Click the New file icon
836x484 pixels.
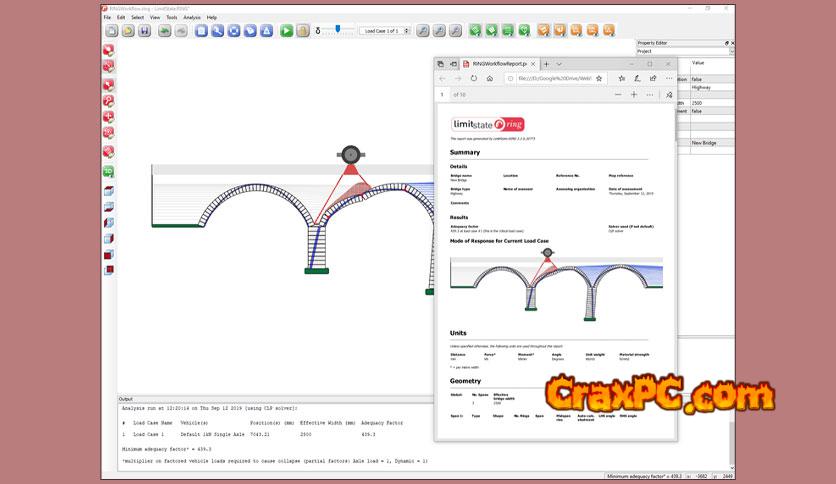click(x=111, y=31)
